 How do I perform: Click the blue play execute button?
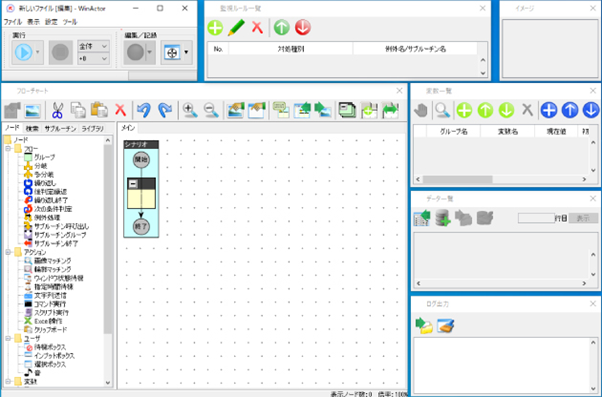coord(23,52)
